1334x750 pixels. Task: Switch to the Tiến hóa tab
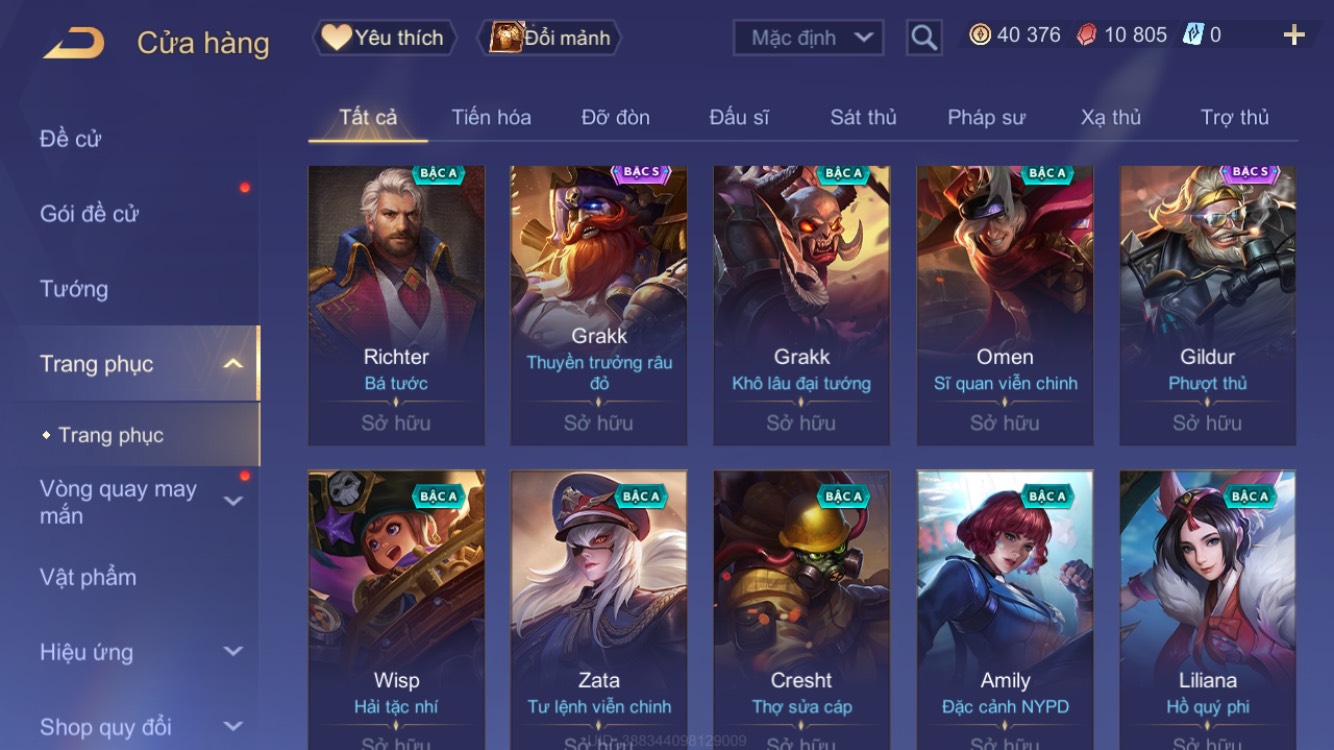[491, 117]
